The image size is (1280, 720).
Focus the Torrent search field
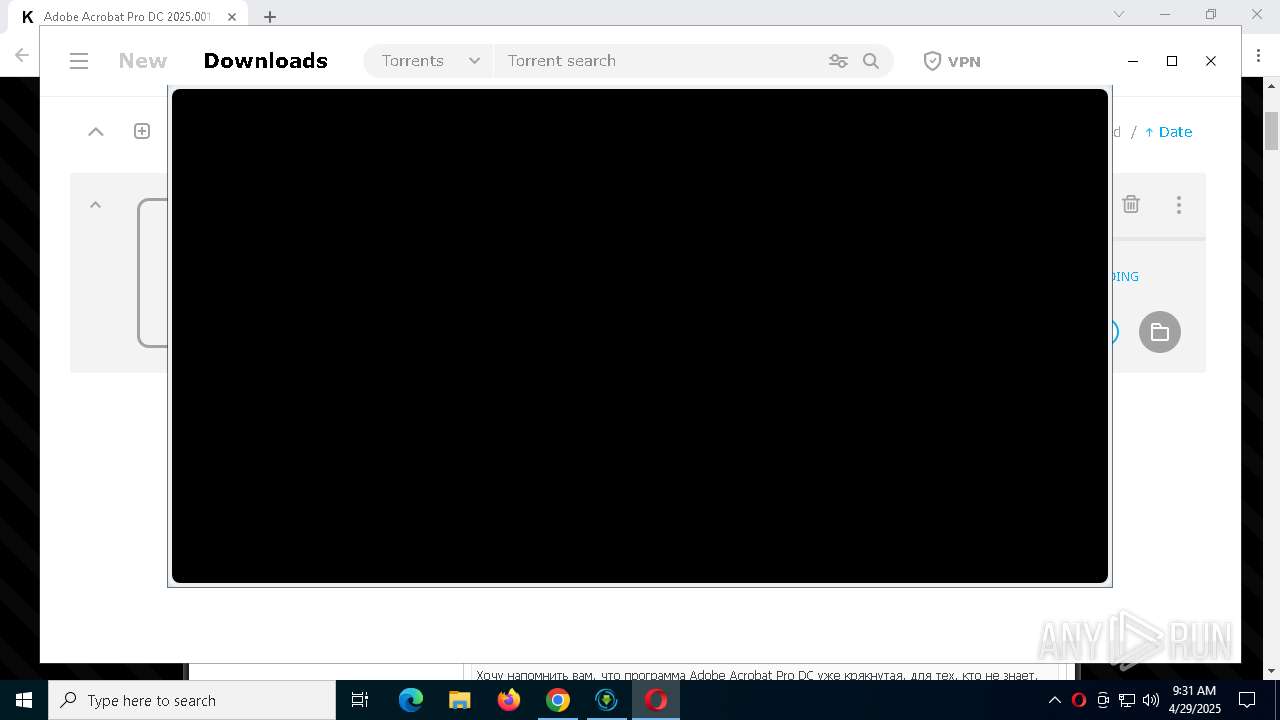tap(660, 61)
